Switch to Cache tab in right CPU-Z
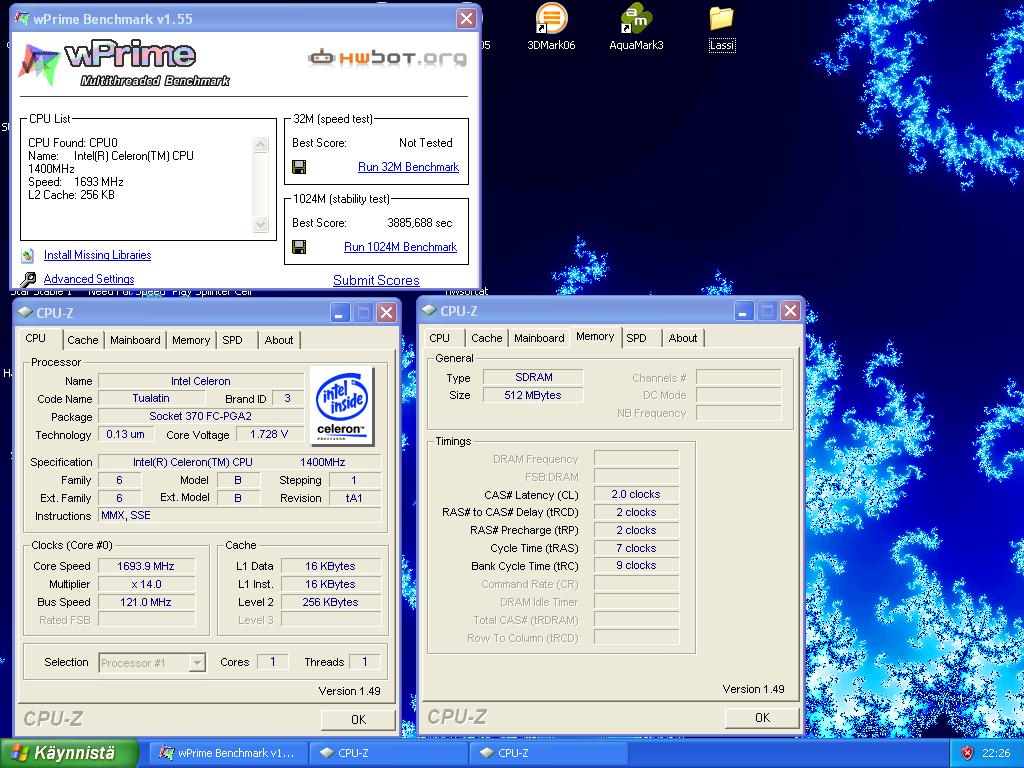This screenshot has width=1024, height=768. click(487, 338)
